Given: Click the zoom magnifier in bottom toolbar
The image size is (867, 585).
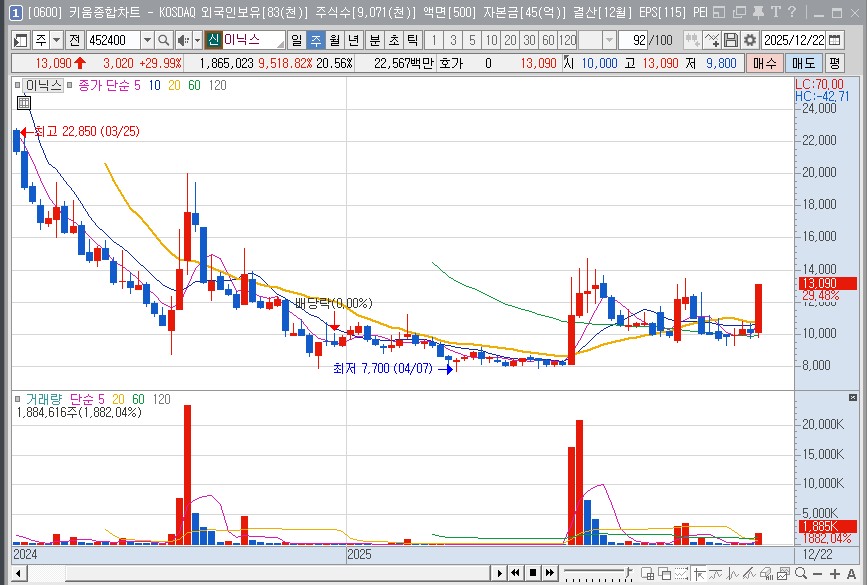Looking at the screenshot, I should click(x=801, y=573).
